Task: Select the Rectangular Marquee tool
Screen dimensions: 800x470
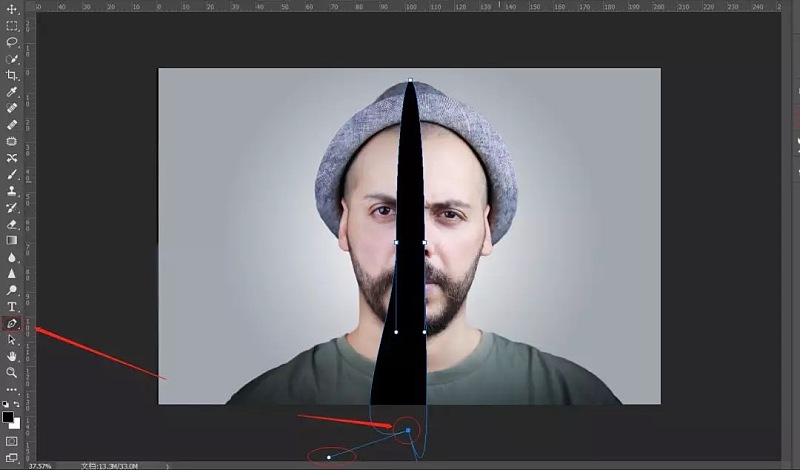Action: 11,26
